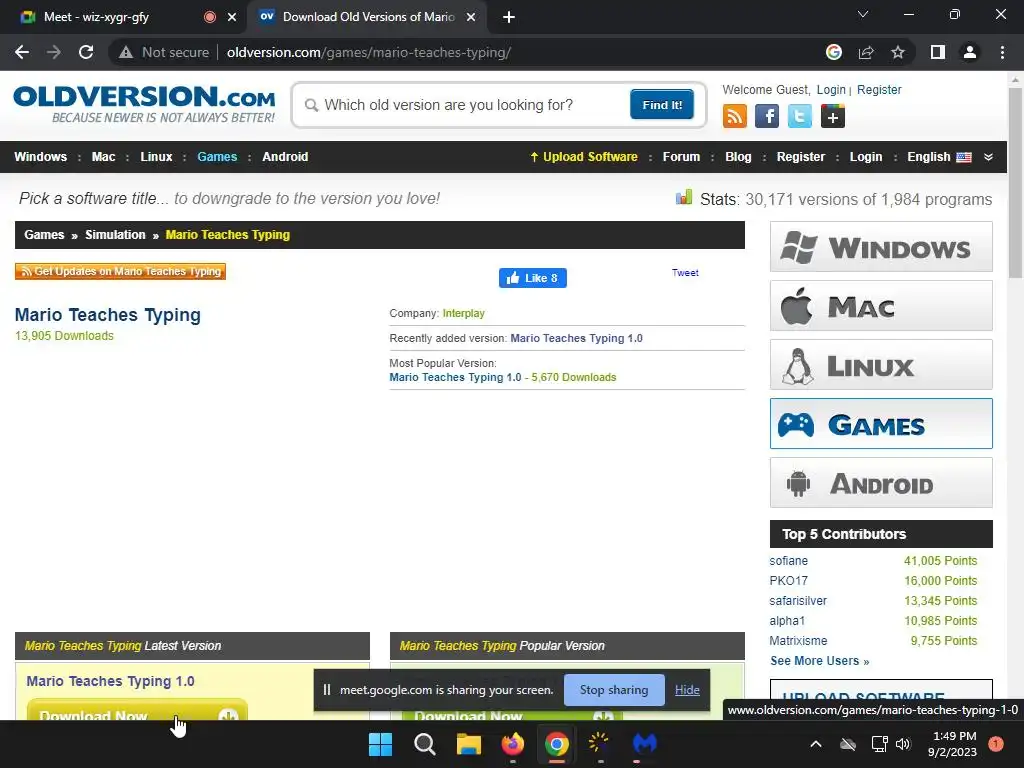The height and width of the screenshot is (768, 1024).
Task: Open the Interplay company link
Action: coord(464,313)
